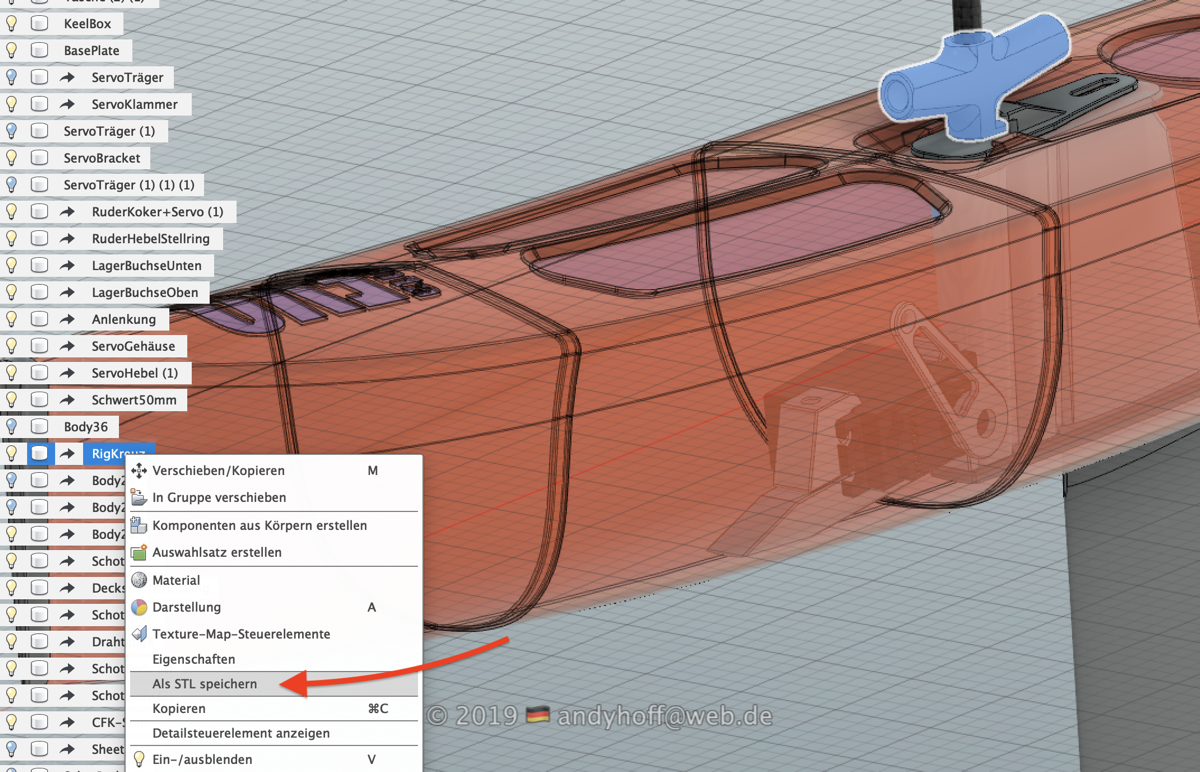Click the body icon beside BasePlate
Screen dimensions: 1200x772
[40, 50]
